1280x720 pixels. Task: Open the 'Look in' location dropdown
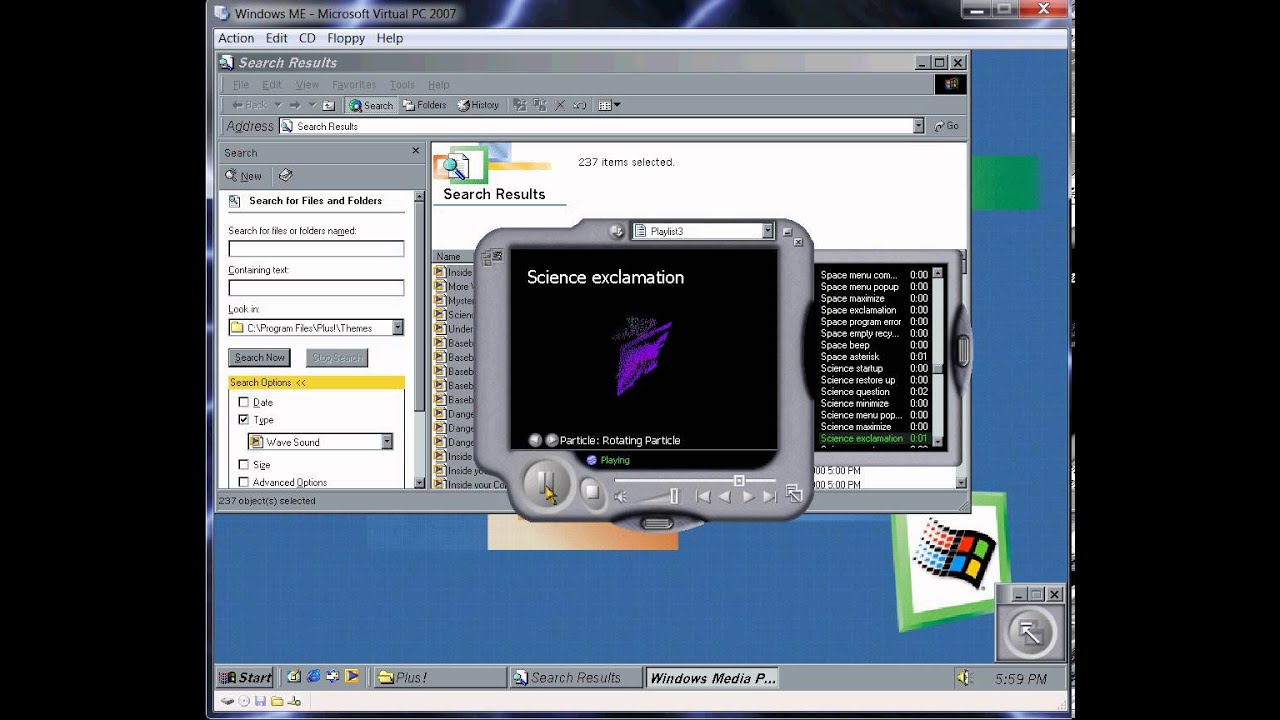point(397,328)
